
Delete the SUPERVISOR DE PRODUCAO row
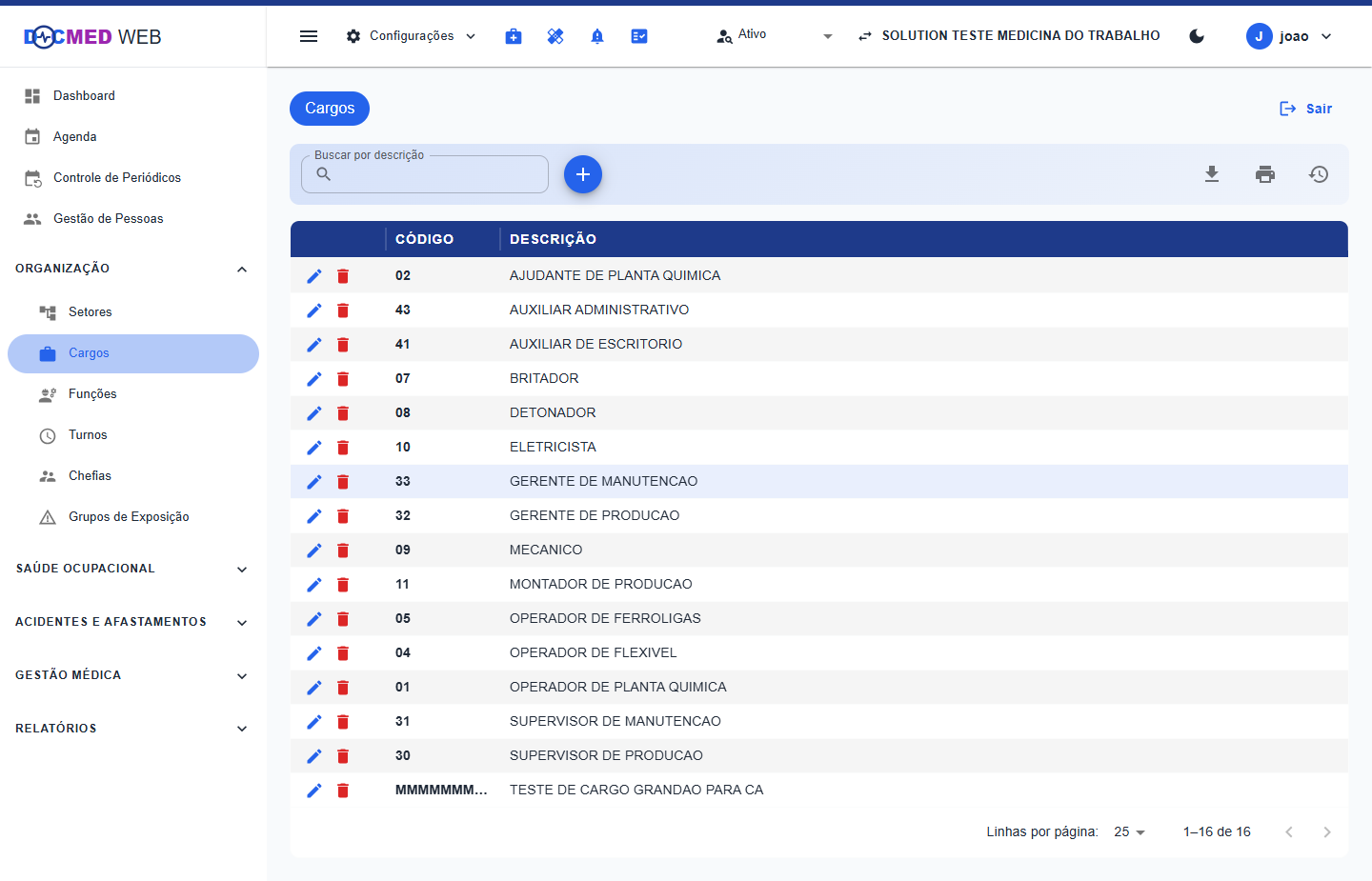pos(343,756)
